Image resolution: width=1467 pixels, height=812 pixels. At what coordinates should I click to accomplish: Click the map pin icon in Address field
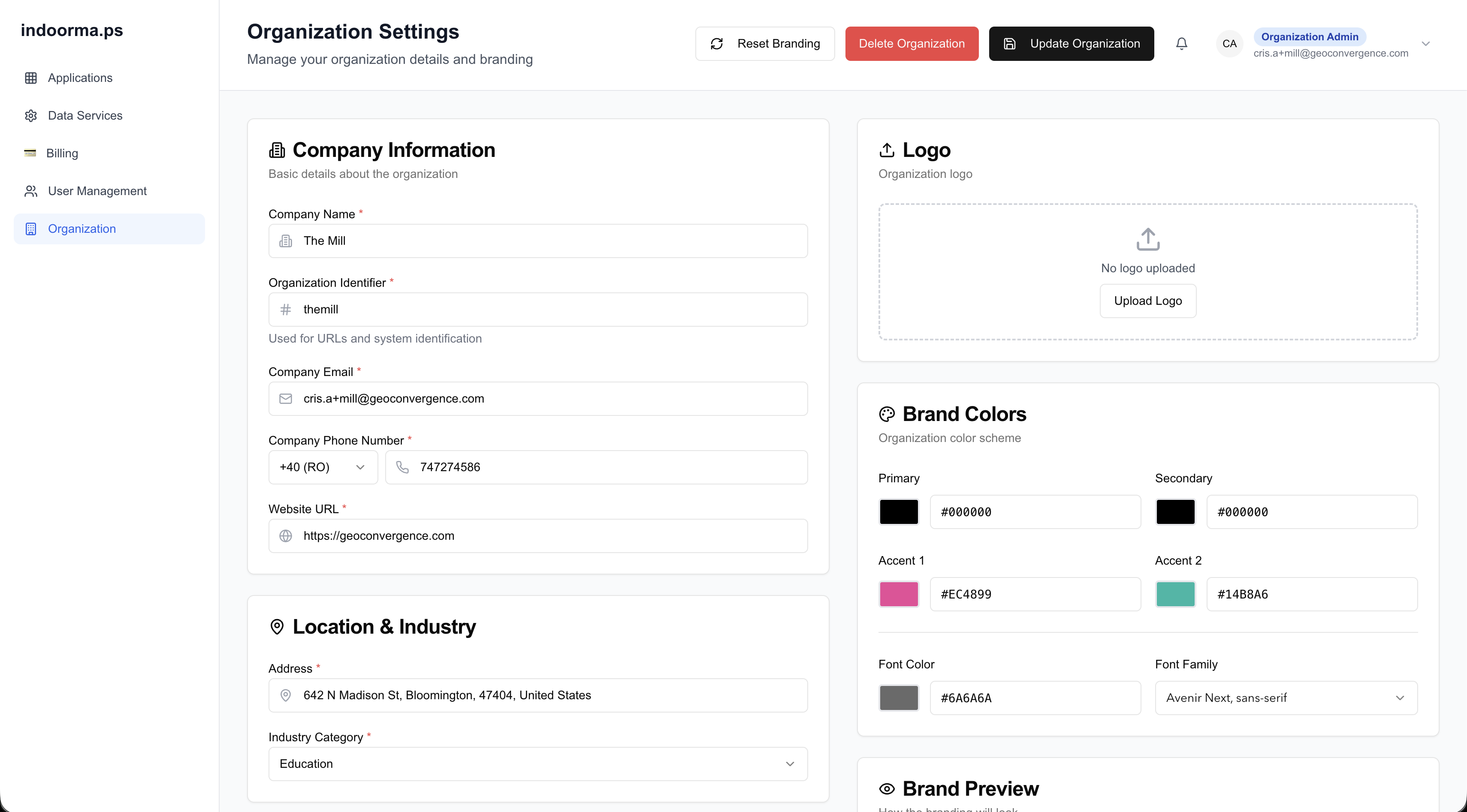(286, 695)
